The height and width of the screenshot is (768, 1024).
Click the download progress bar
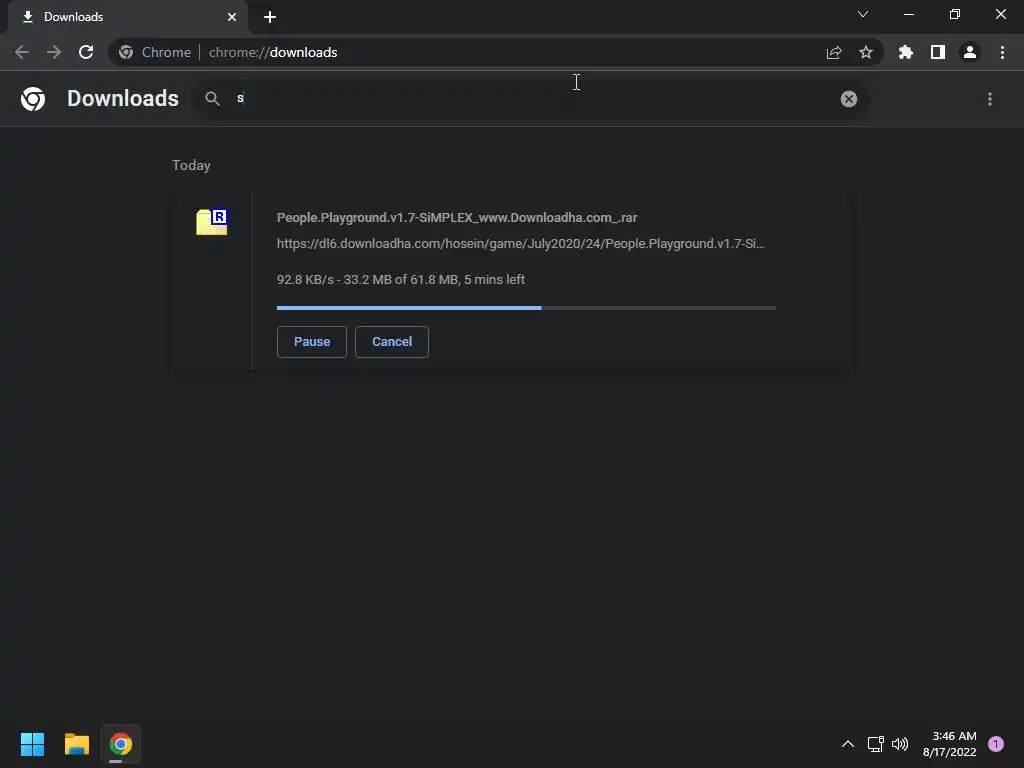click(526, 308)
